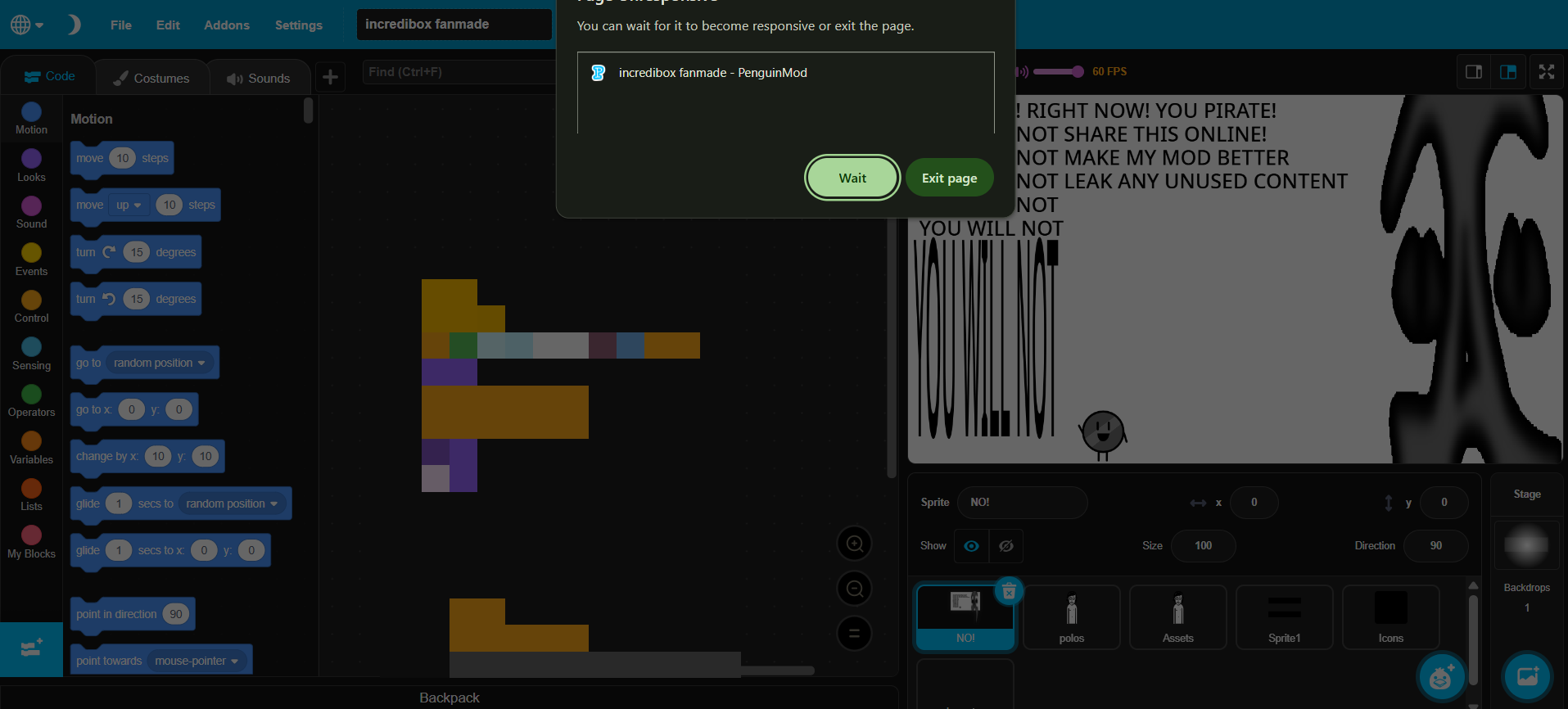1568x709 pixels.
Task: Select the Events block category
Action: click(31, 260)
